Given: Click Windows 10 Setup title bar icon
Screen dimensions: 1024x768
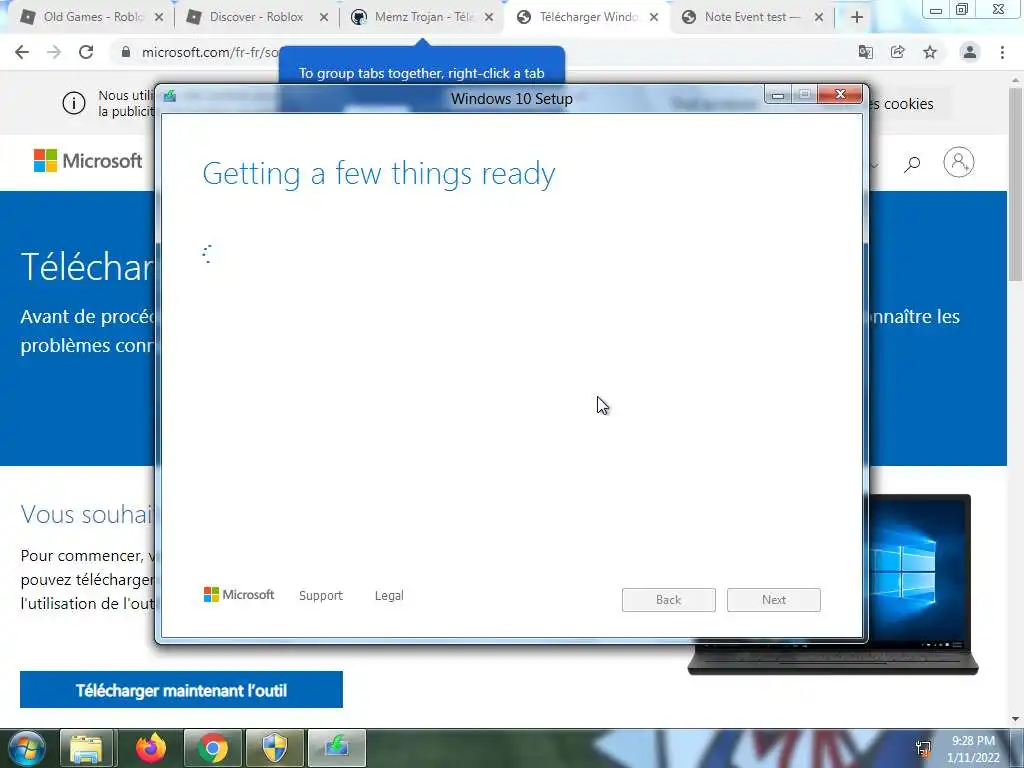Looking at the screenshot, I should (170, 97).
